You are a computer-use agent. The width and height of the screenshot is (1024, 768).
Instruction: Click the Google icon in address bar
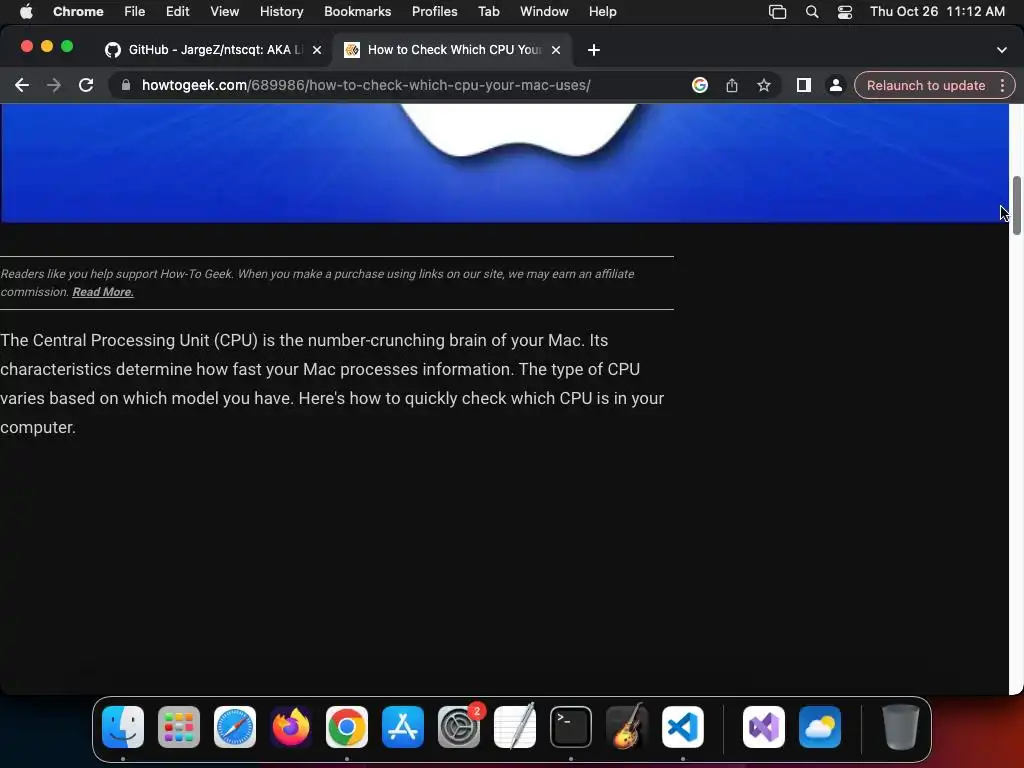tap(699, 85)
